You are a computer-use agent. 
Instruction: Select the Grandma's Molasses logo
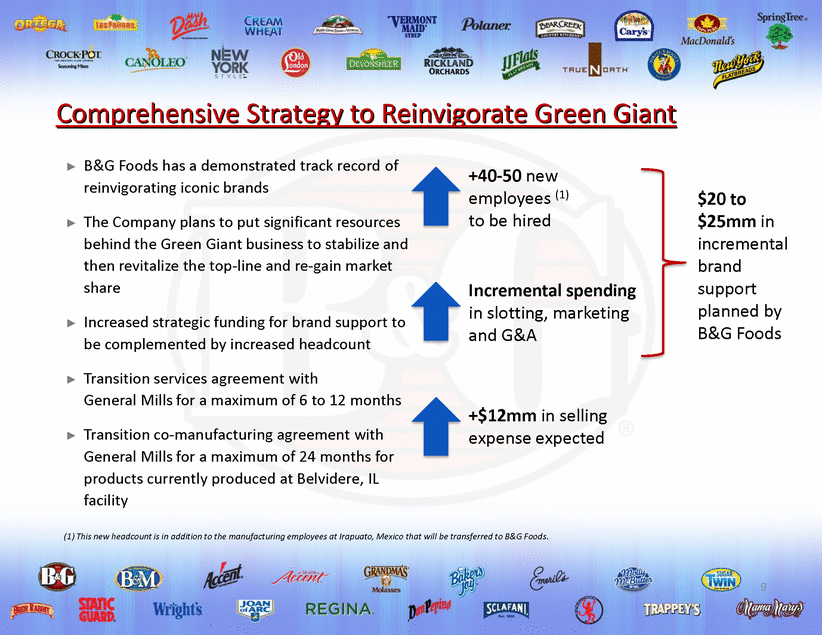(x=386, y=579)
